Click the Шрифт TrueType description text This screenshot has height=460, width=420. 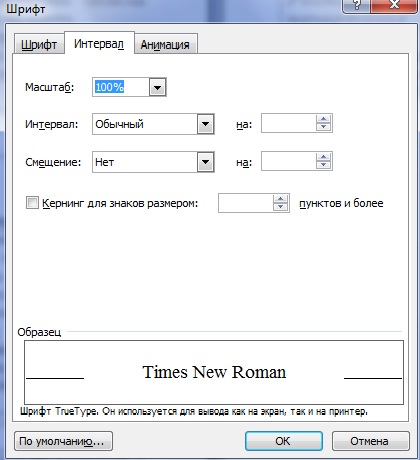point(194,412)
